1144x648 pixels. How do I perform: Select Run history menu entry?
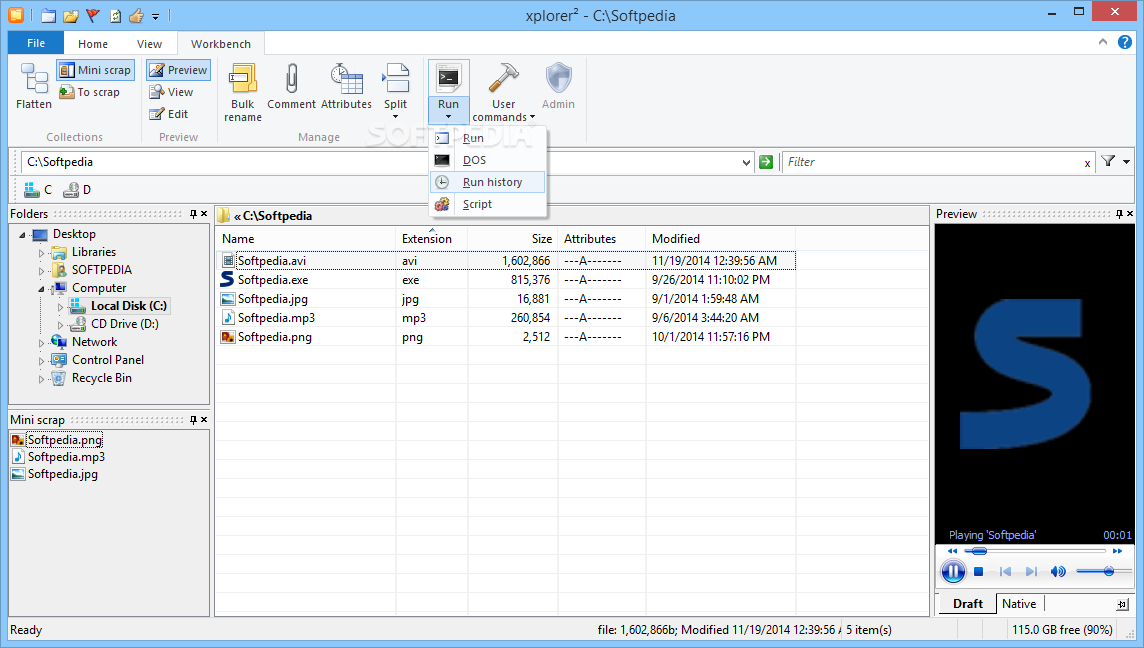pyautogui.click(x=487, y=182)
